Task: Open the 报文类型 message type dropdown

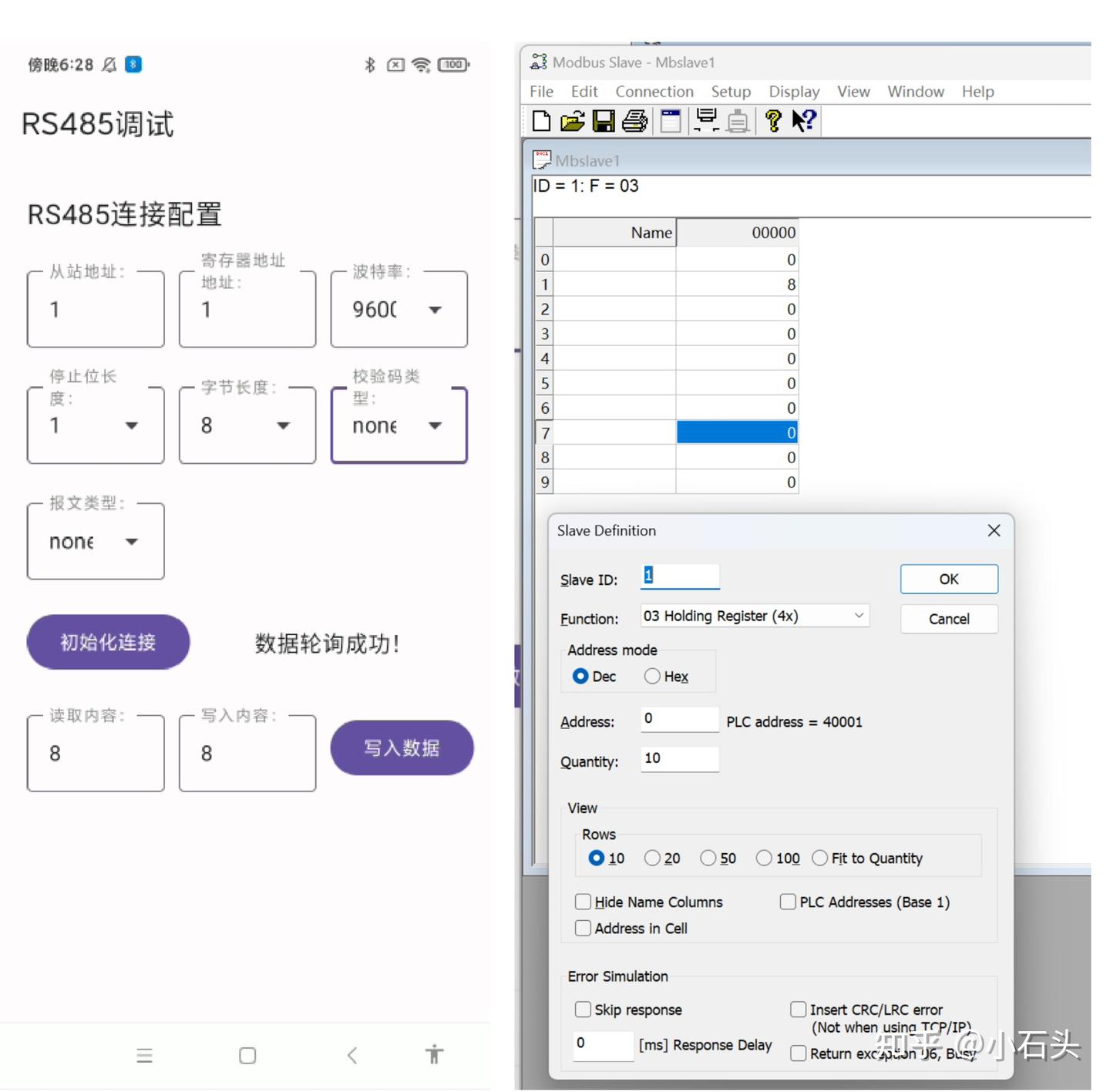Action: click(x=96, y=542)
